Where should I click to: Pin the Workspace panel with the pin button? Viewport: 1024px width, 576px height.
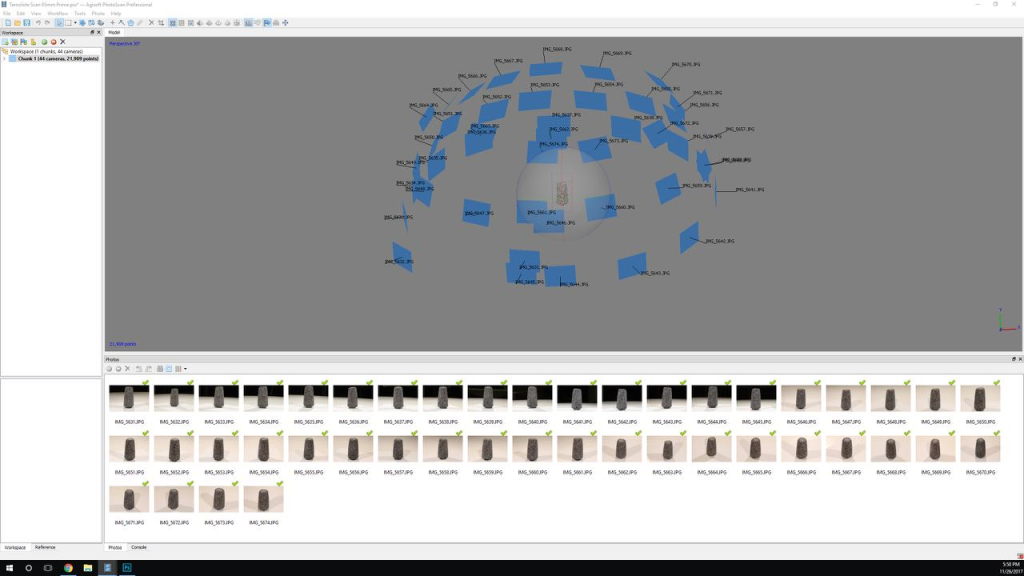tap(92, 31)
